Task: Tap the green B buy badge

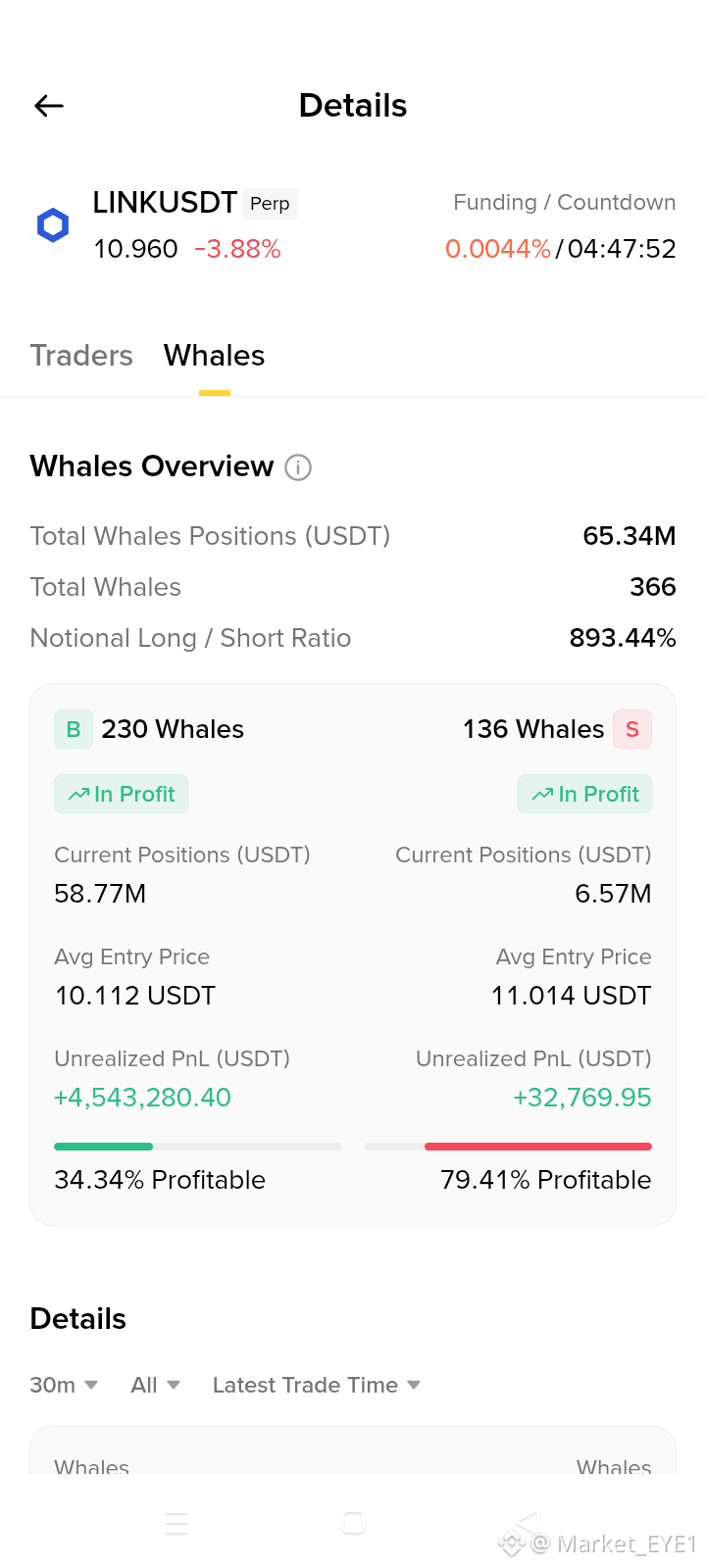Action: click(x=74, y=729)
